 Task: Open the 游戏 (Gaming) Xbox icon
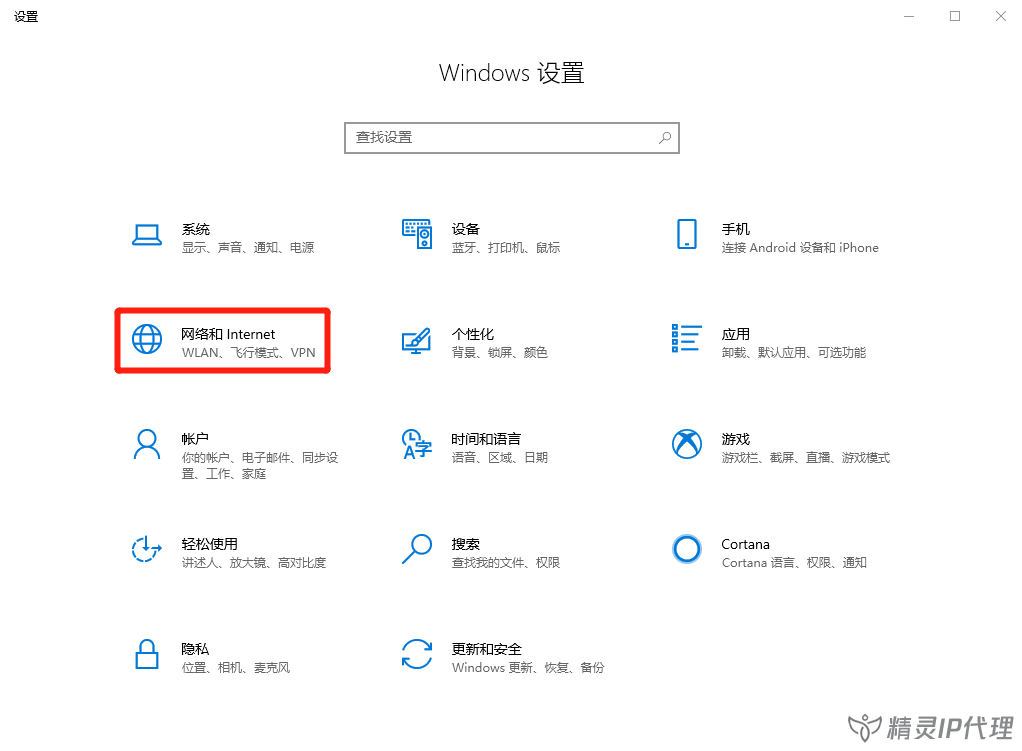pos(687,444)
